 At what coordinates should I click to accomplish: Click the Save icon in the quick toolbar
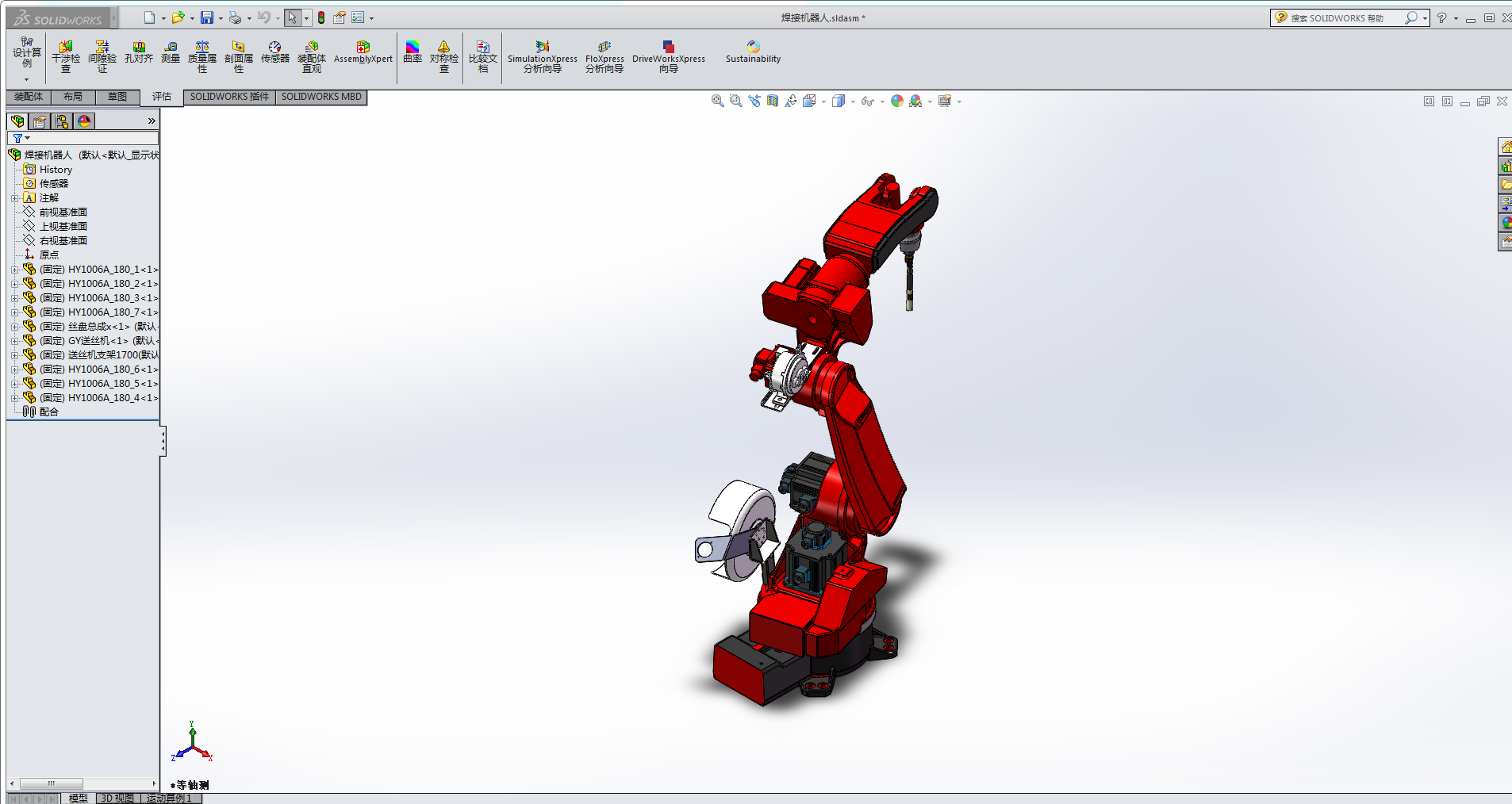point(207,17)
